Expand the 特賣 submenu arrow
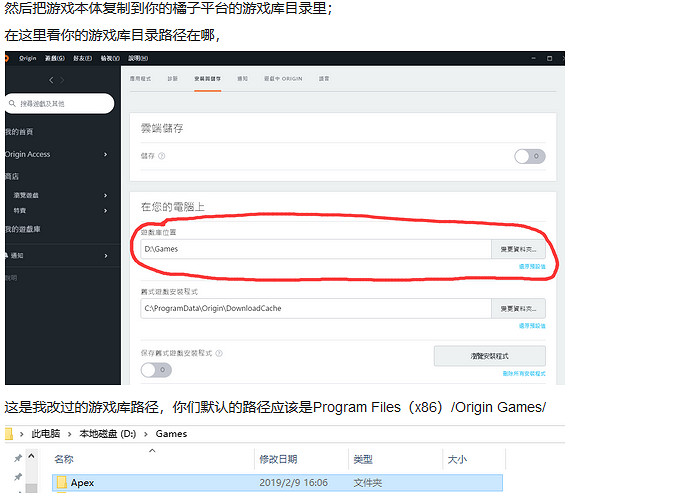This screenshot has width=681, height=503. [106, 211]
